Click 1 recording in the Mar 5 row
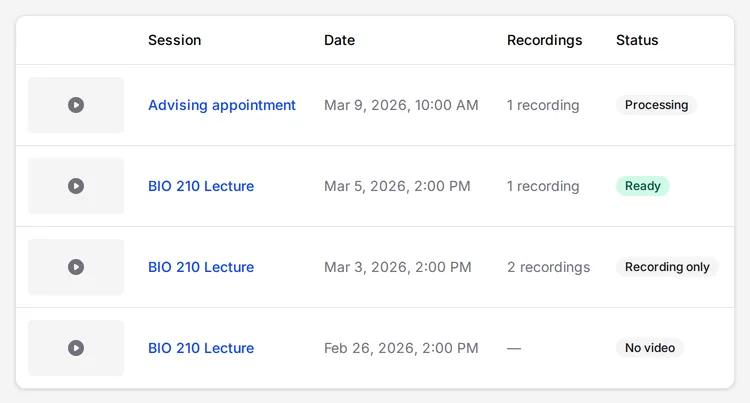Viewport: 750px width, 403px height. click(x=543, y=186)
